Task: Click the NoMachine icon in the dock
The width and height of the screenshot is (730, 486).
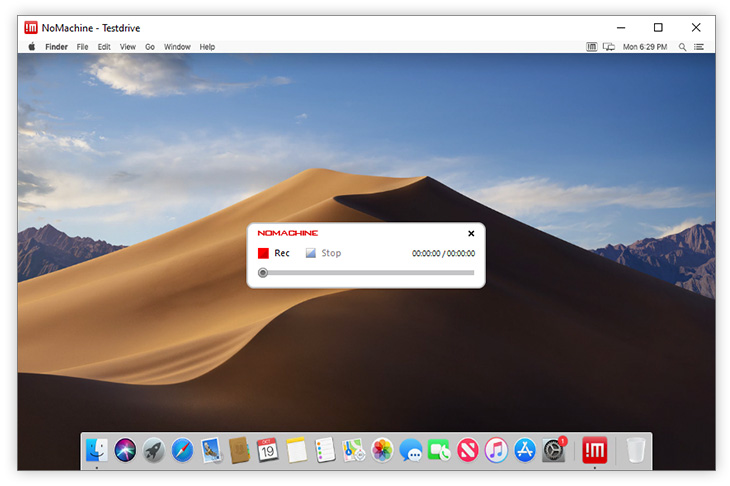Action: click(595, 450)
